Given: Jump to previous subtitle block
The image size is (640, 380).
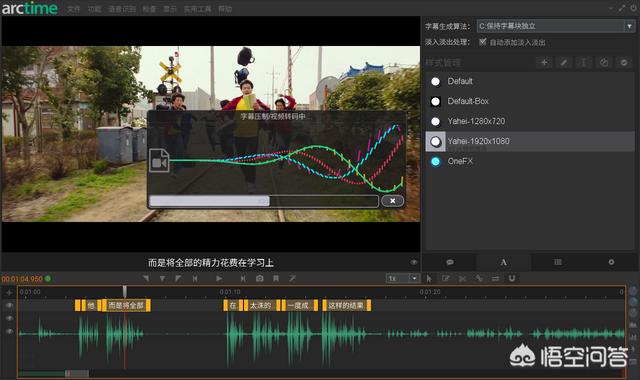Looking at the screenshot, I should pos(195,278).
